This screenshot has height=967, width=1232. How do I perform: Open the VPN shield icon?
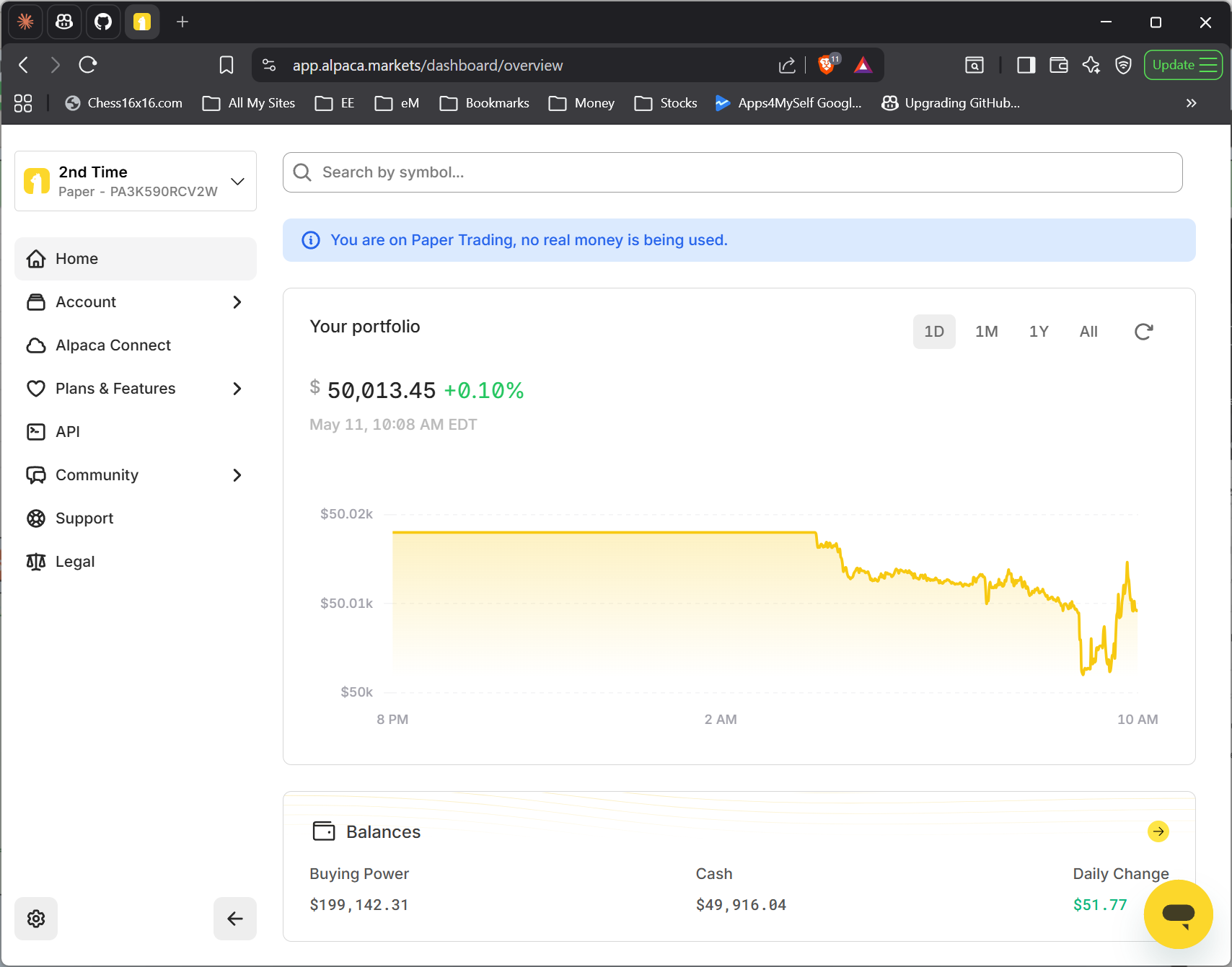tap(1123, 66)
